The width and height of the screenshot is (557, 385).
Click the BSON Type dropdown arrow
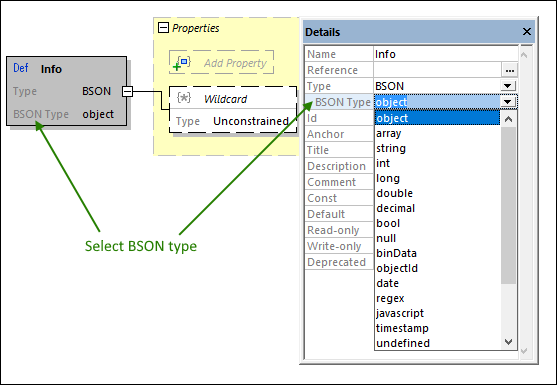tap(508, 102)
